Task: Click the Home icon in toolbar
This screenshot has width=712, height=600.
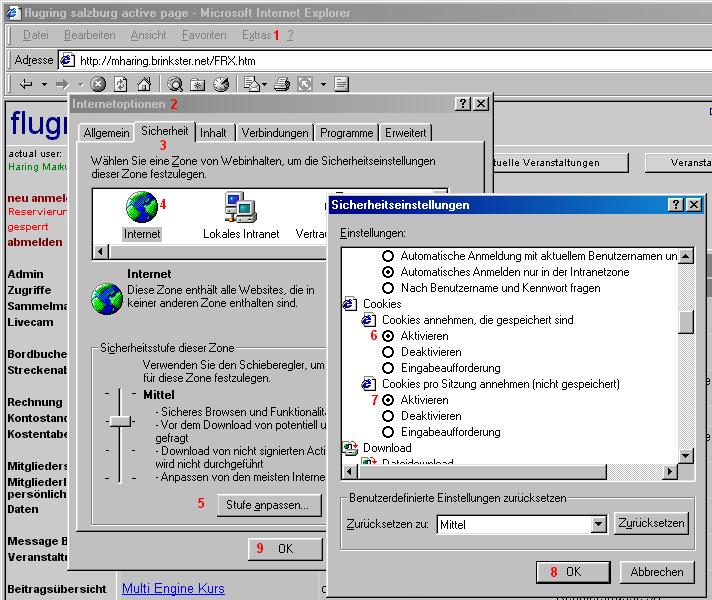Action: coord(144,85)
